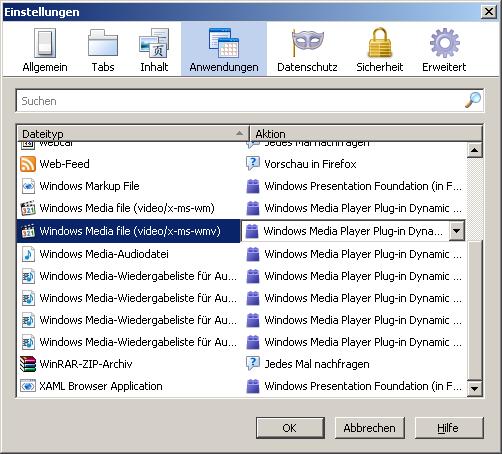Viewport: 502px width, 454px height.
Task: Select the 'Windows Media file (video/x-ms-wmv)' entry
Action: (128, 231)
